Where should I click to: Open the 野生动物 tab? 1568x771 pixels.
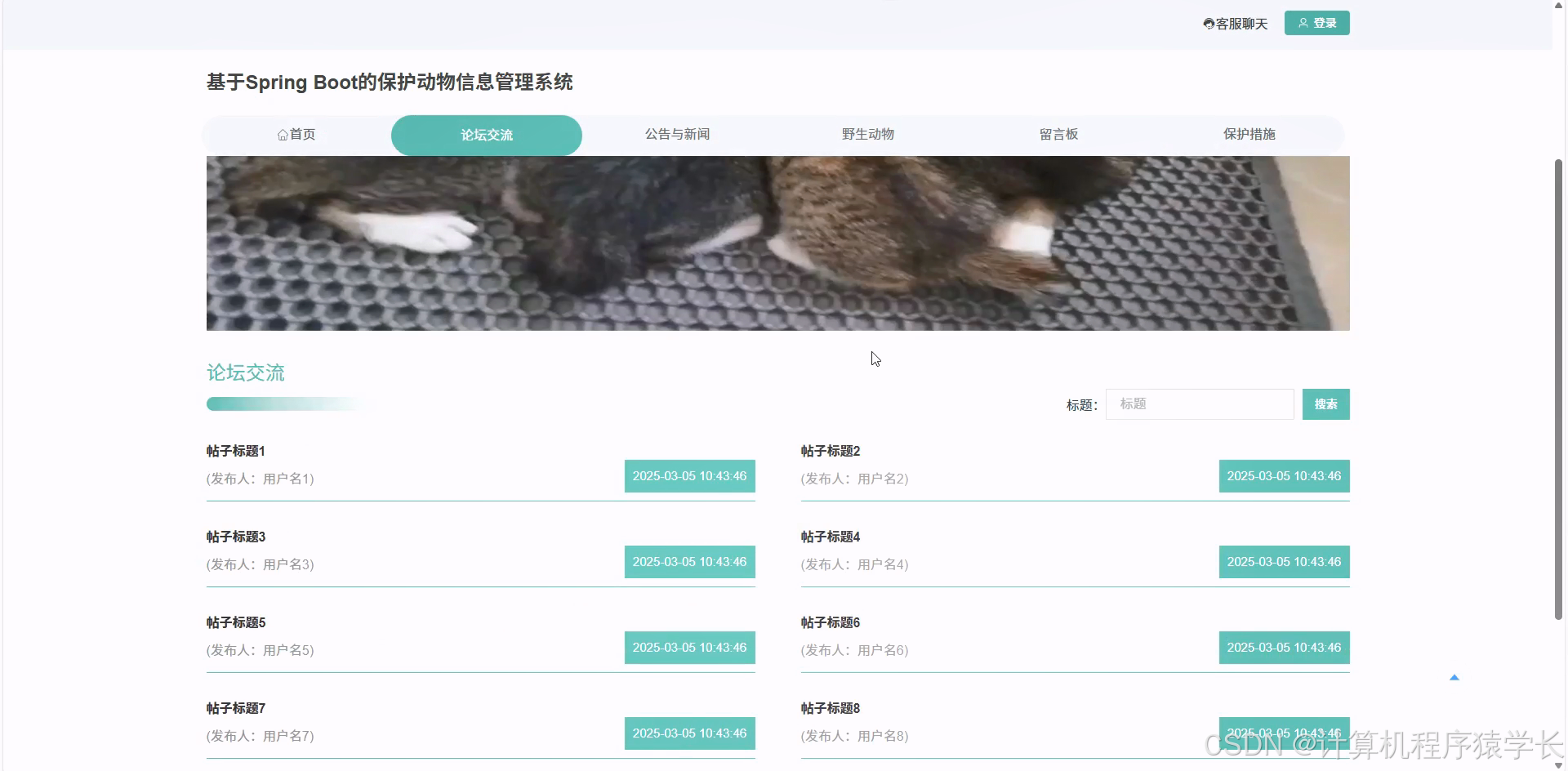point(868,134)
